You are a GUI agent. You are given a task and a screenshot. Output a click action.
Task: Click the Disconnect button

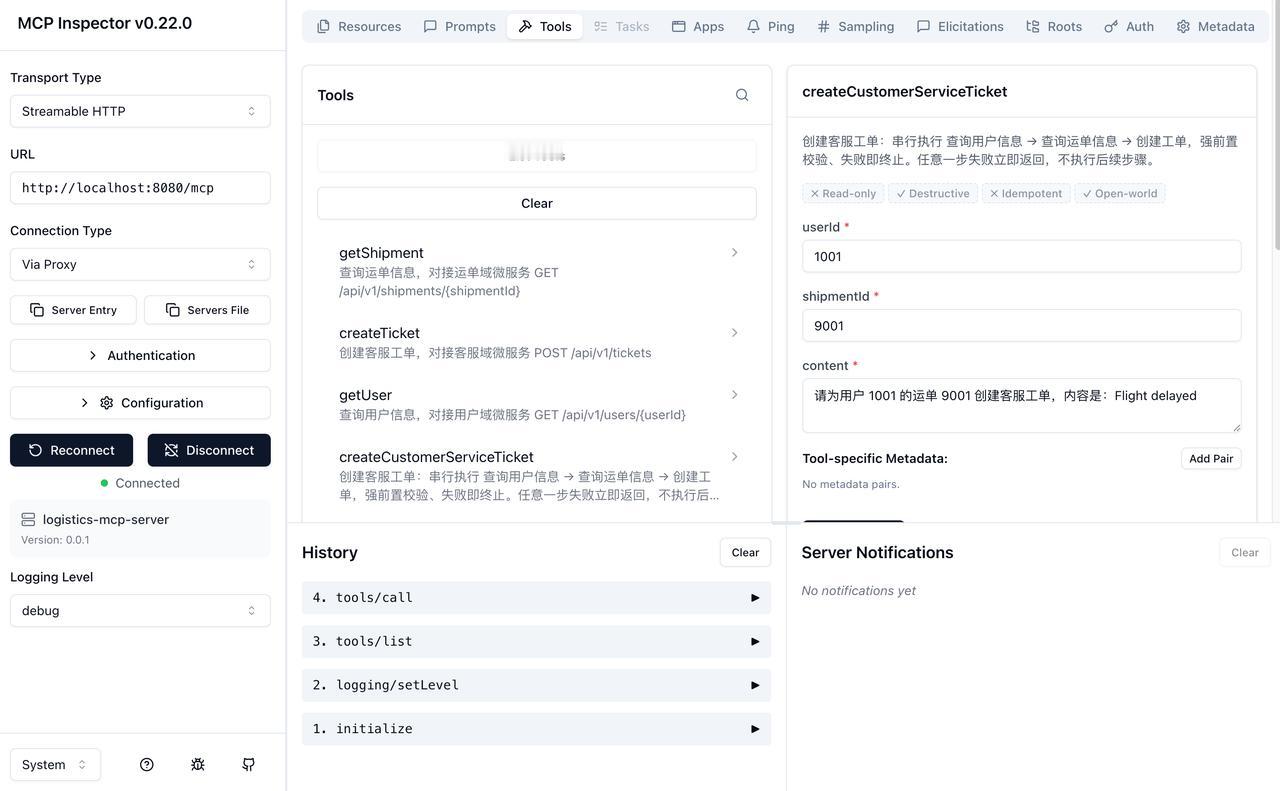(209, 450)
